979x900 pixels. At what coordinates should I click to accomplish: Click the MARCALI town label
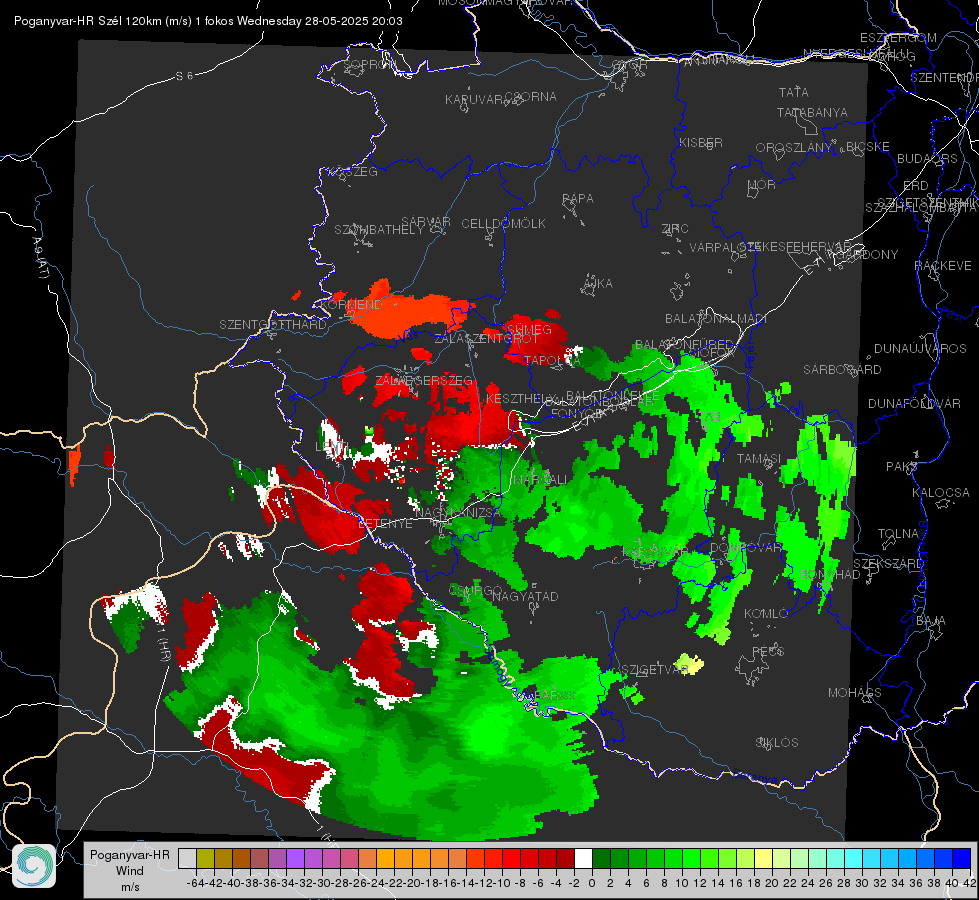539,480
